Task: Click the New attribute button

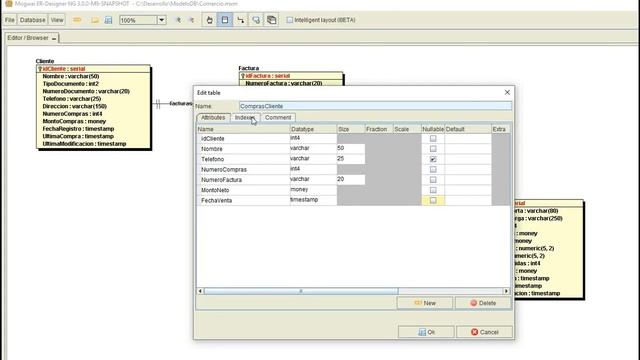Action: [425, 303]
